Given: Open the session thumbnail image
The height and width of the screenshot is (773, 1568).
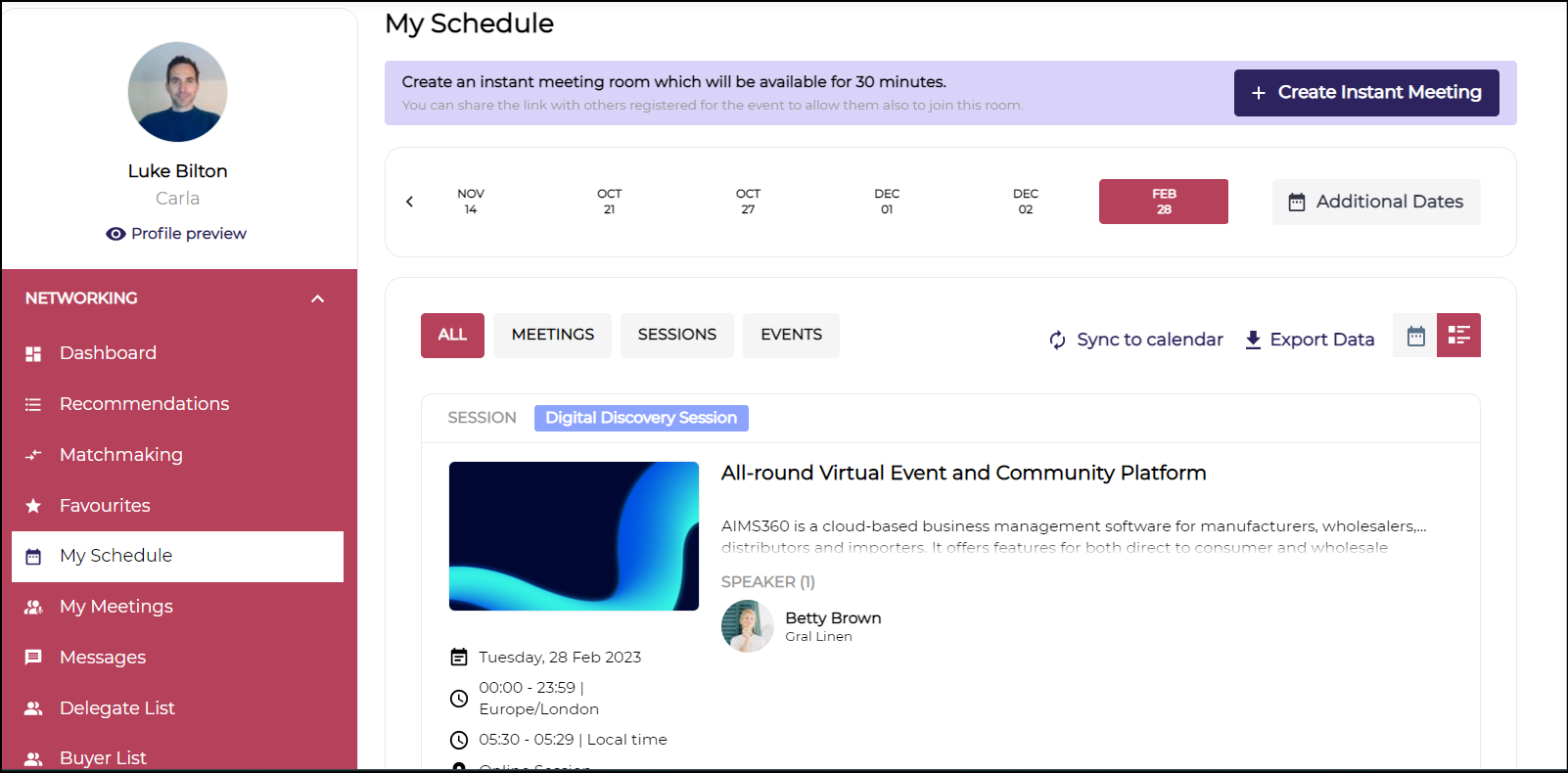Looking at the screenshot, I should pos(574,536).
